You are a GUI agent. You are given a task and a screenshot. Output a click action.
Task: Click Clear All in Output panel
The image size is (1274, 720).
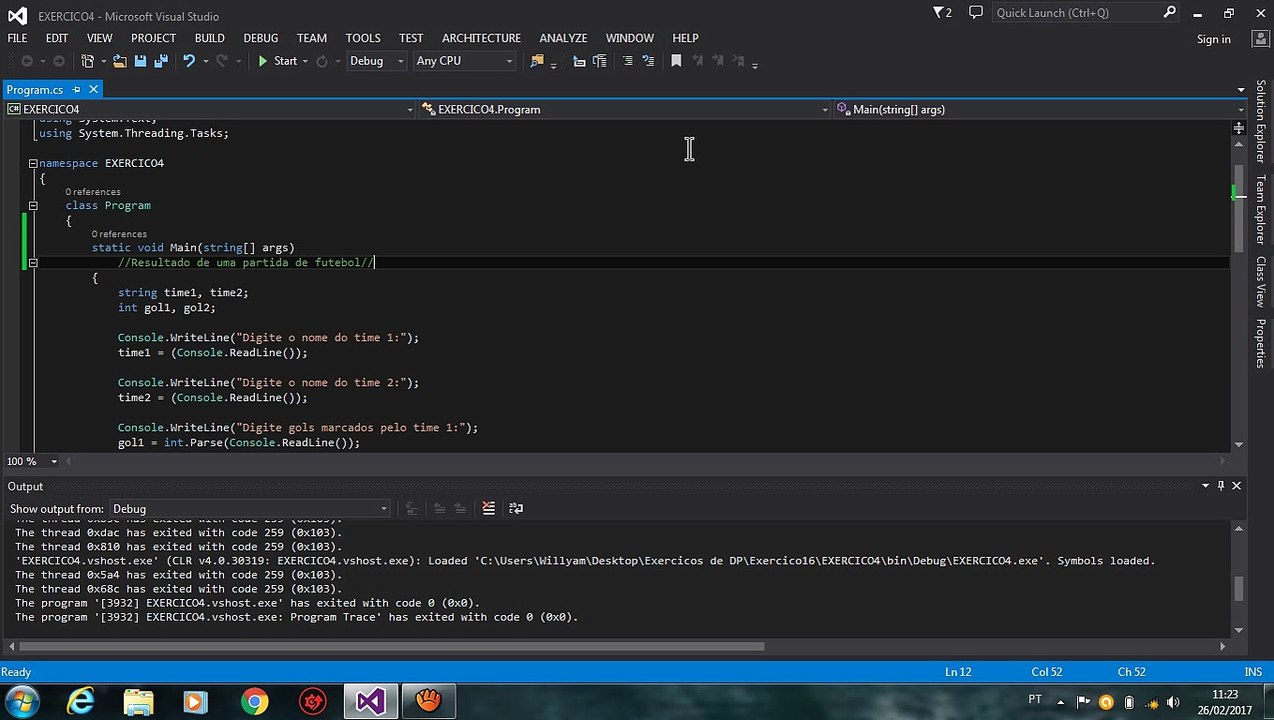pyautogui.click(x=488, y=508)
